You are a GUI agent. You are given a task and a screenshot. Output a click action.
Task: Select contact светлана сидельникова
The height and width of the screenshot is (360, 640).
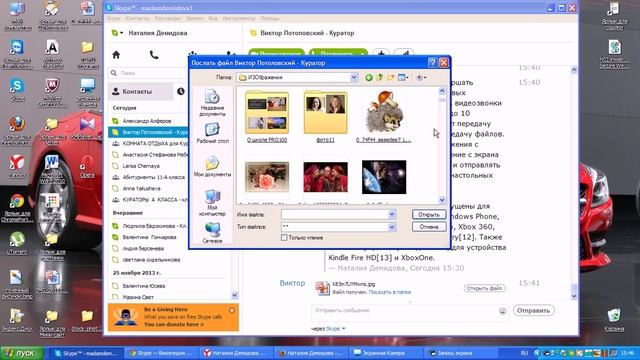pyautogui.click(x=151, y=260)
